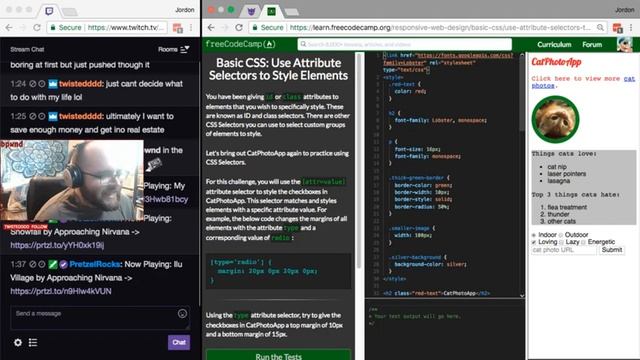Image resolution: width=640 pixels, height=360 pixels.
Task: Click the Run the Tests button
Action: [278, 355]
